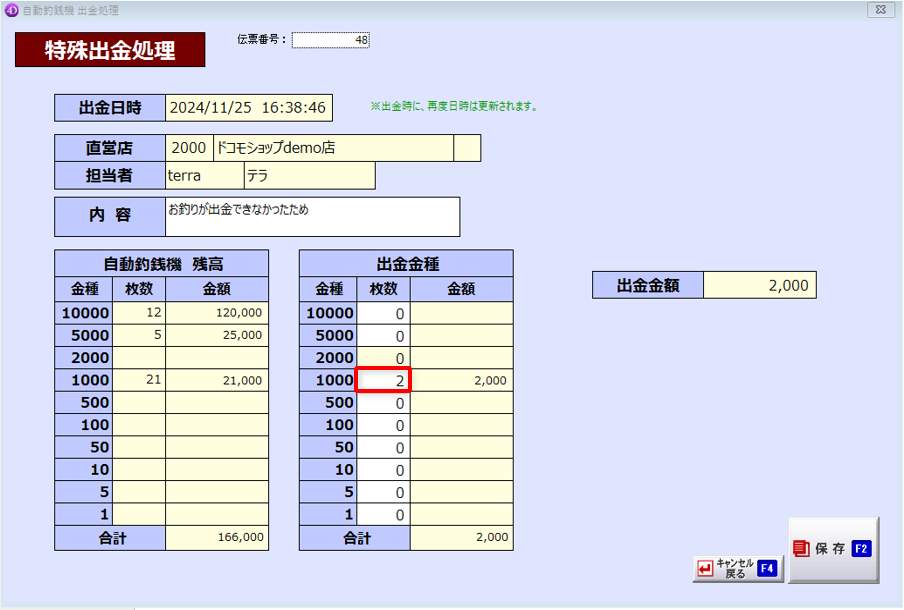This screenshot has width=904, height=610.
Task: Select the 2000 yen 枚数 withdrawal field
Action: (x=384, y=358)
